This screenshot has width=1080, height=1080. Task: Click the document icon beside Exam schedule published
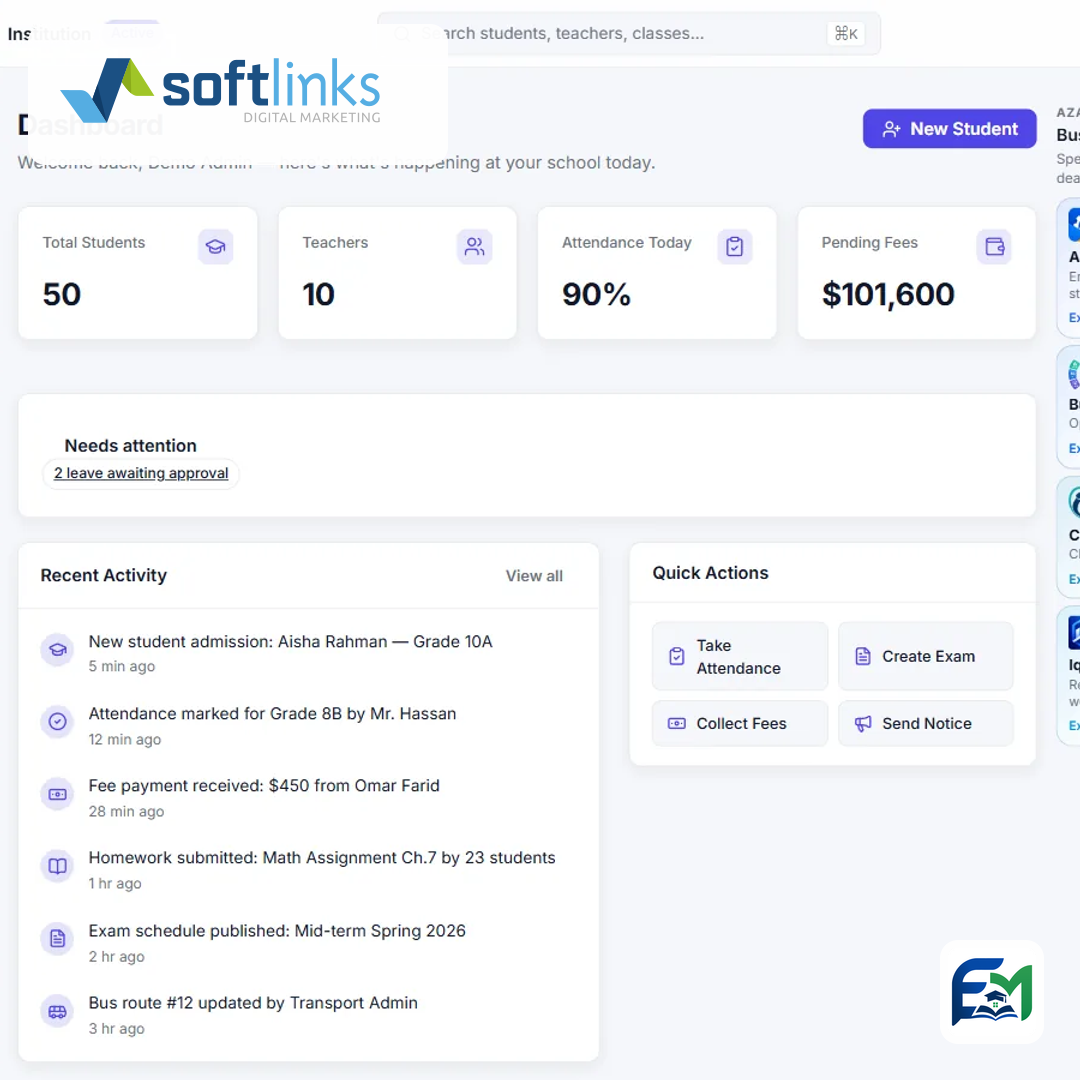click(58, 938)
